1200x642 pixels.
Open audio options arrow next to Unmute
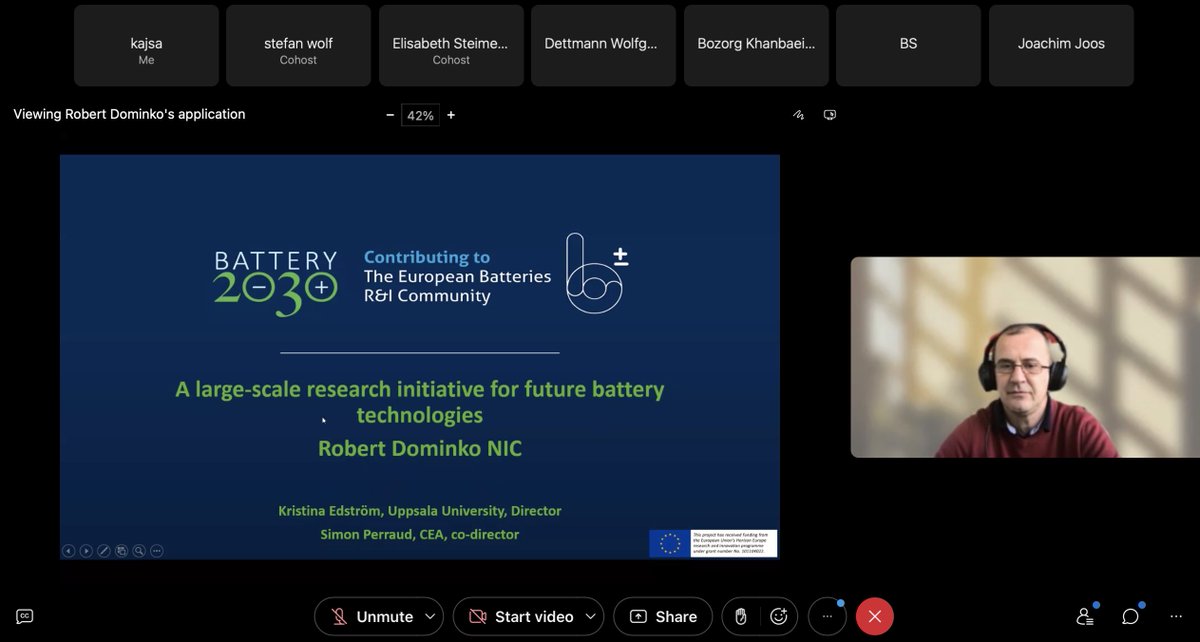coord(431,617)
